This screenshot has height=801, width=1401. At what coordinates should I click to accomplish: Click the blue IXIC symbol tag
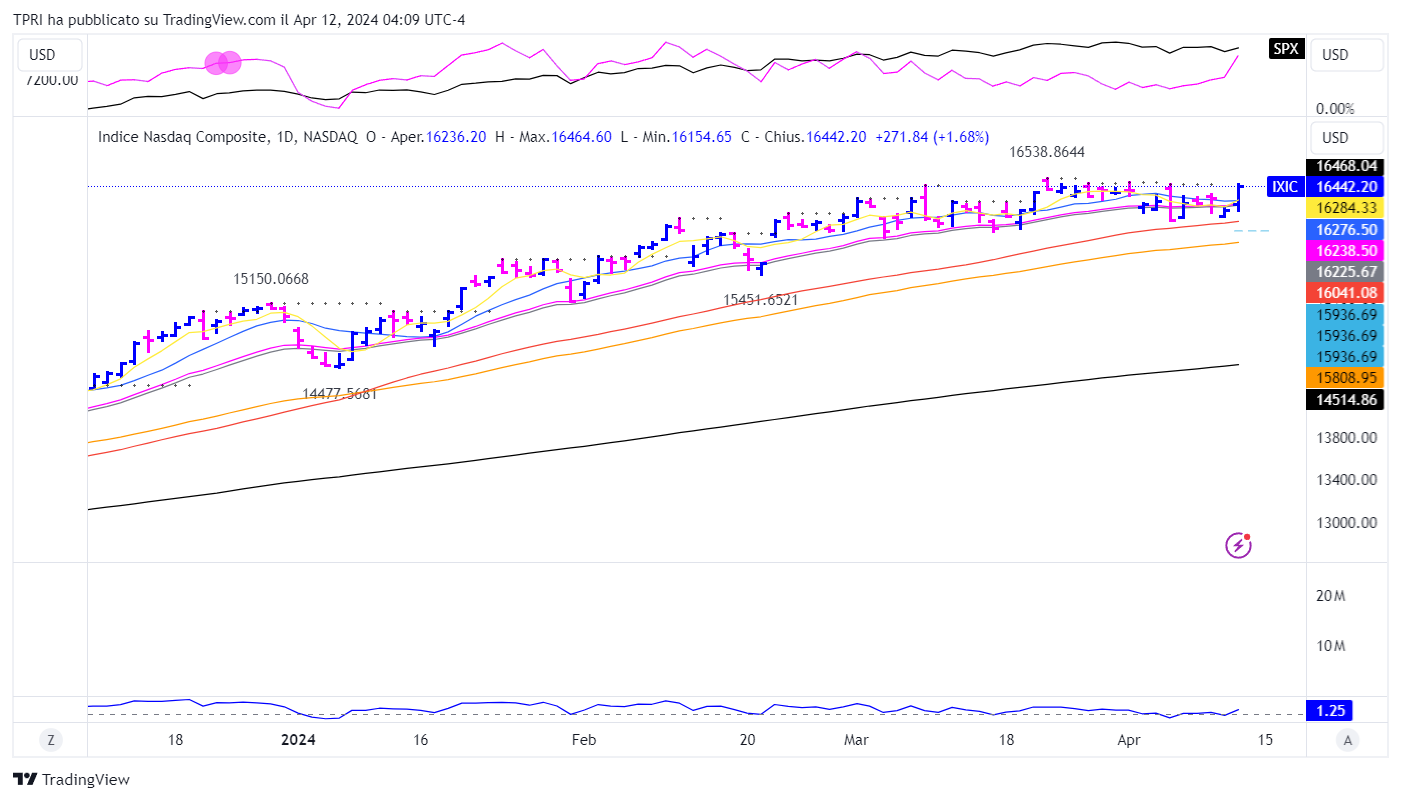(1284, 186)
